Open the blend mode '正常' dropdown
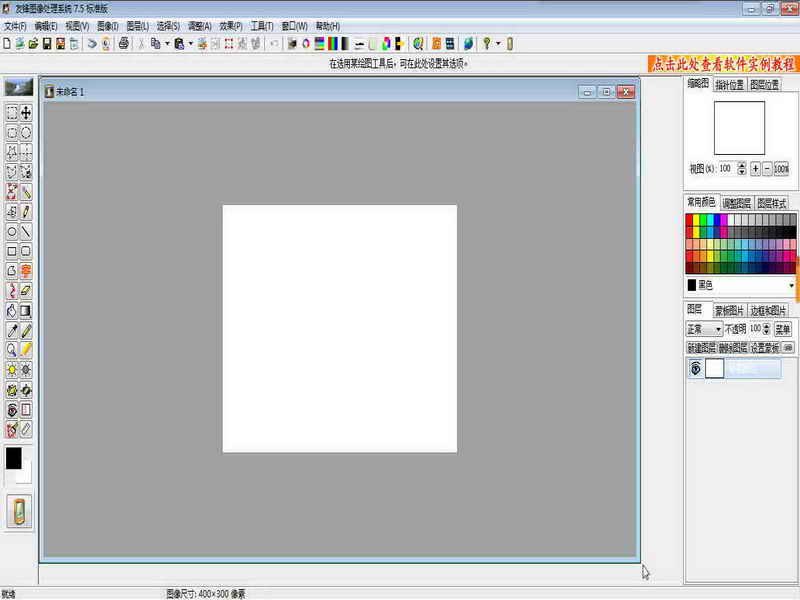 pos(704,330)
